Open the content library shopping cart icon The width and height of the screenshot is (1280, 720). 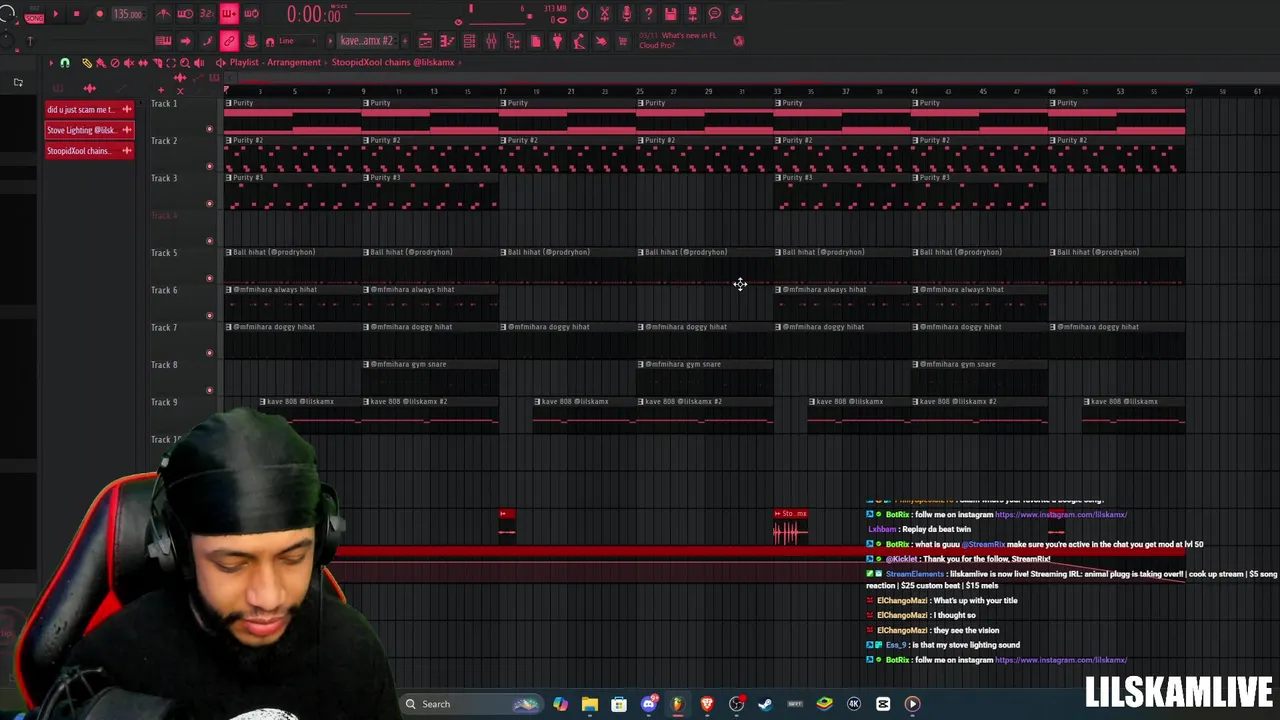click(x=622, y=41)
